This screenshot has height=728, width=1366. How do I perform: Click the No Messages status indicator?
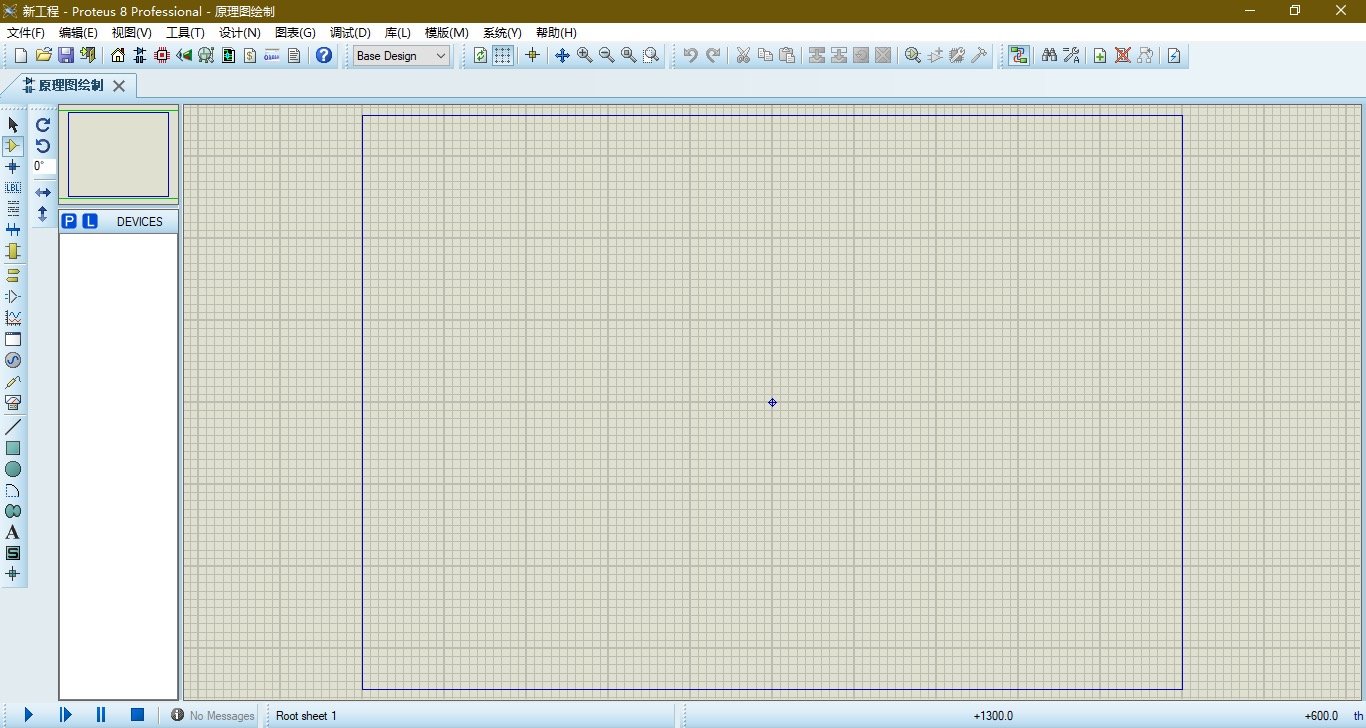point(212,716)
